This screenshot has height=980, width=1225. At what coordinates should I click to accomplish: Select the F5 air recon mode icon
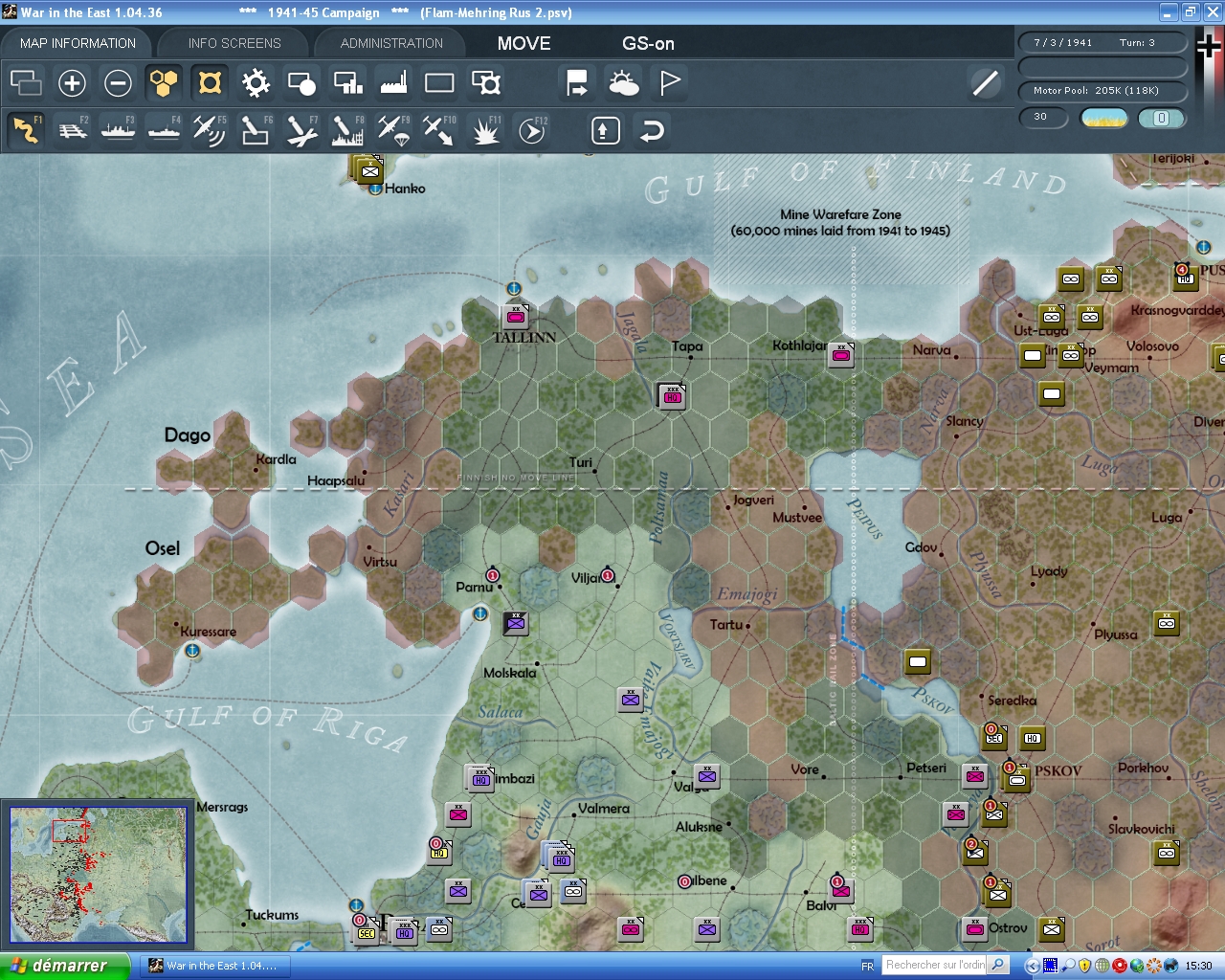tap(209, 130)
